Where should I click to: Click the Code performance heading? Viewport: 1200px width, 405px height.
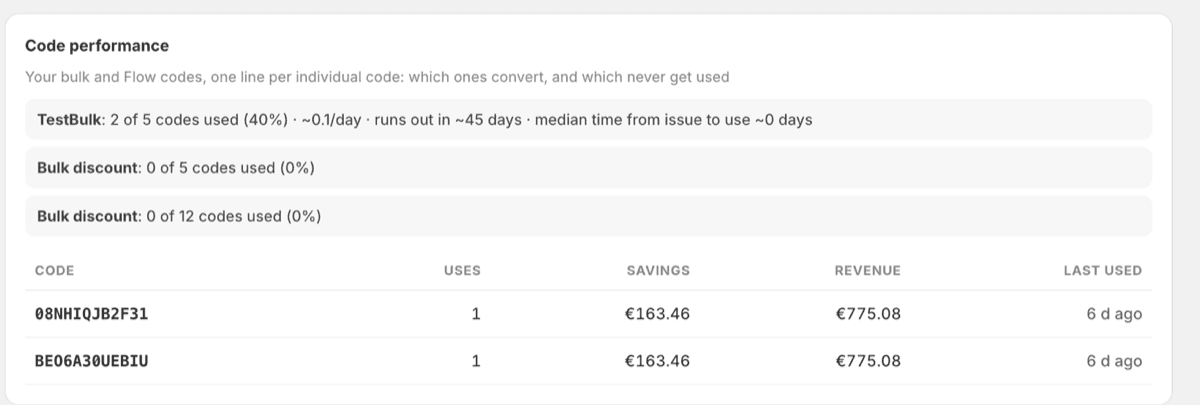[97, 46]
